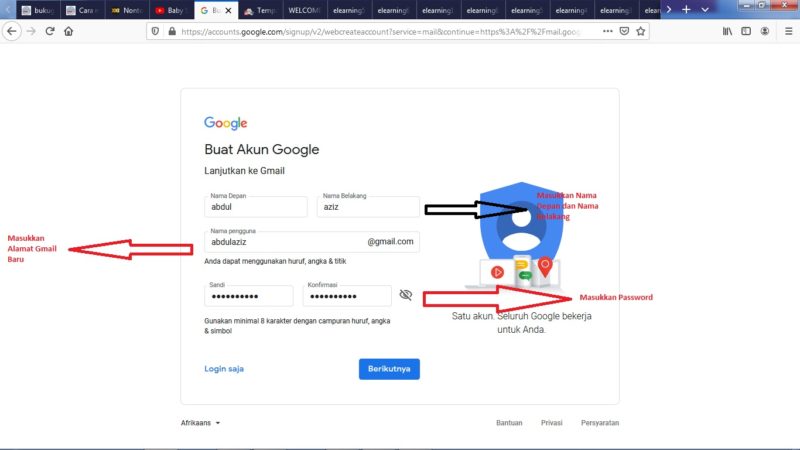Switch to the Nonto tab
800x450 pixels.
[127, 10]
